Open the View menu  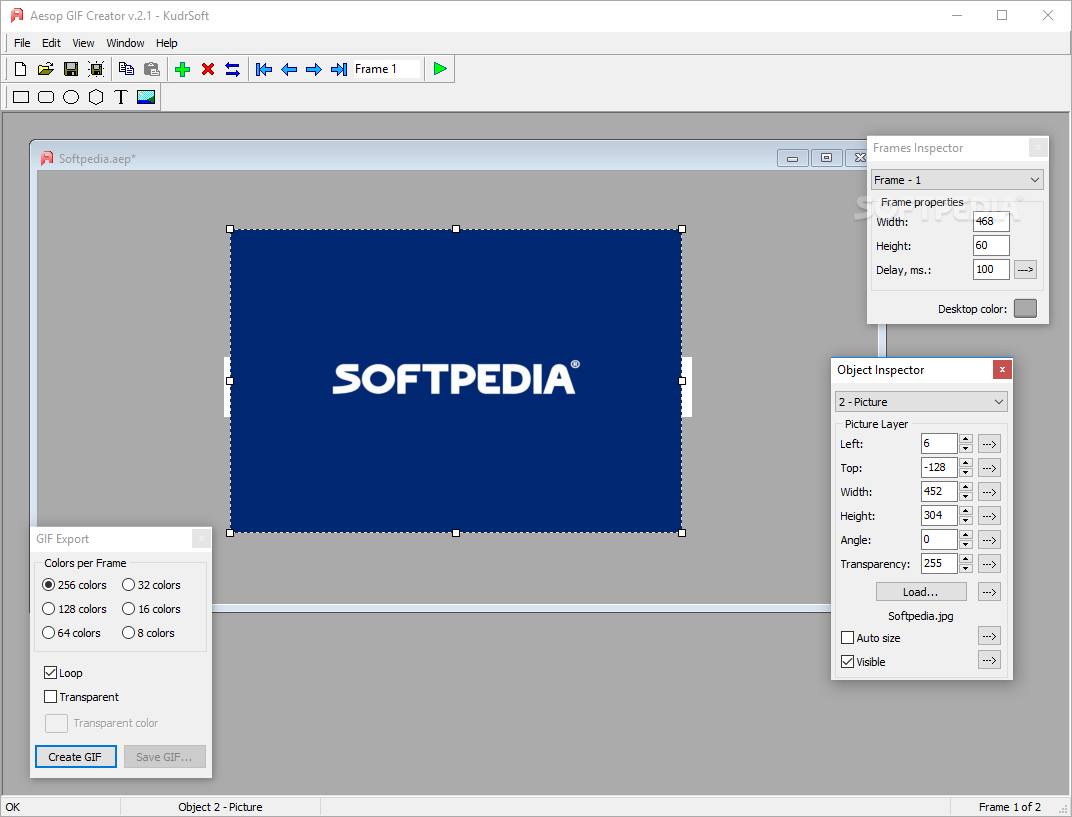(x=83, y=43)
